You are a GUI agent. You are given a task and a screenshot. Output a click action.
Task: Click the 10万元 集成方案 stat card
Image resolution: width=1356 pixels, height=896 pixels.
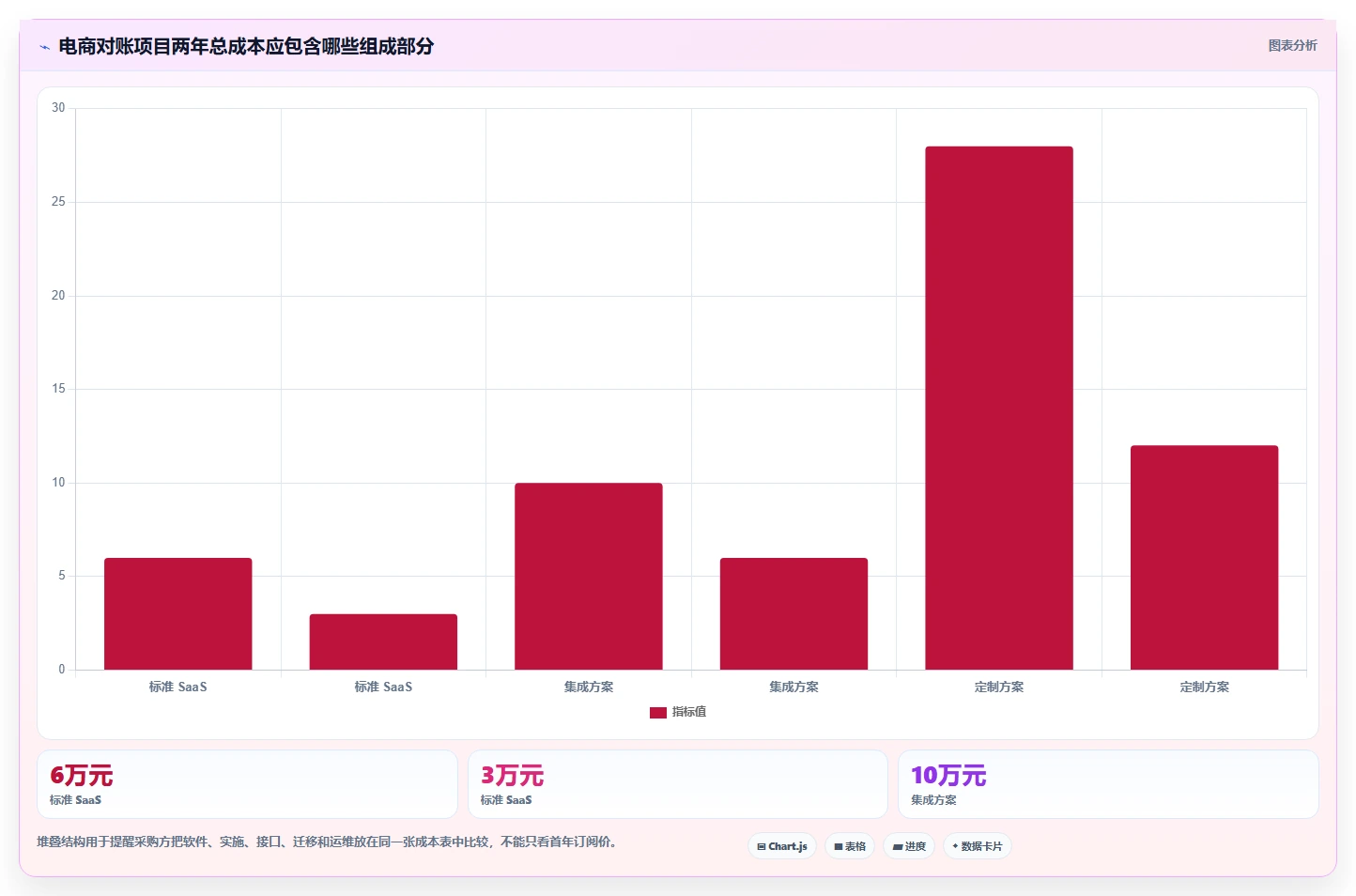tap(1108, 784)
